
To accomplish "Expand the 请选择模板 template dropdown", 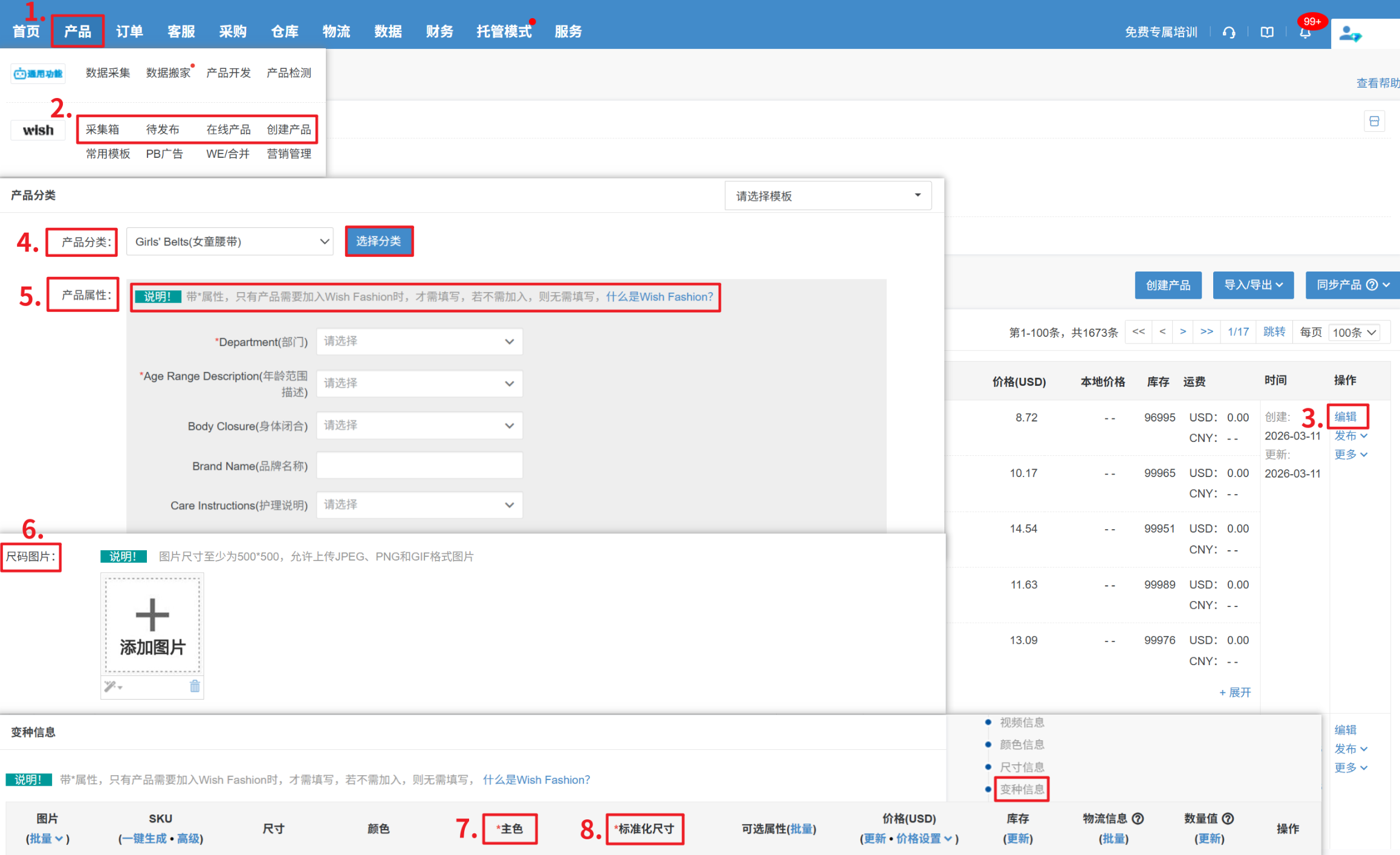I will (x=828, y=196).
